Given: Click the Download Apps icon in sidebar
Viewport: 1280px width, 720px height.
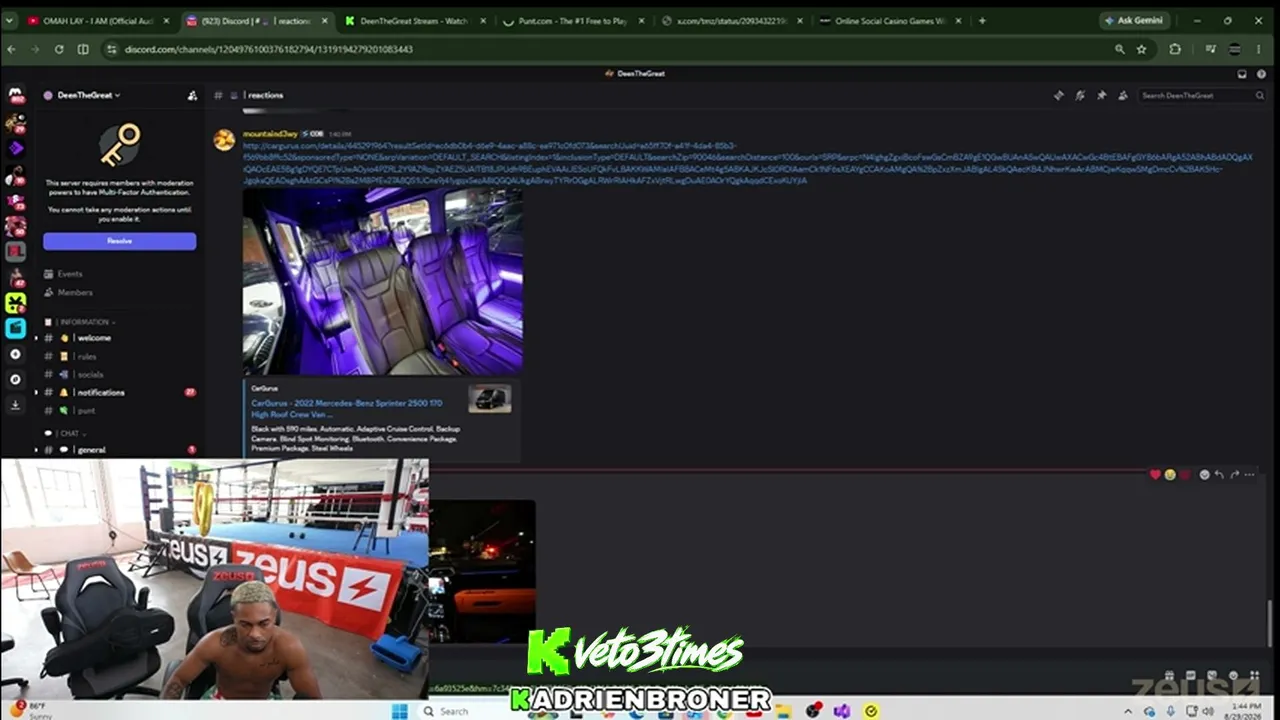Looking at the screenshot, I should [x=15, y=405].
